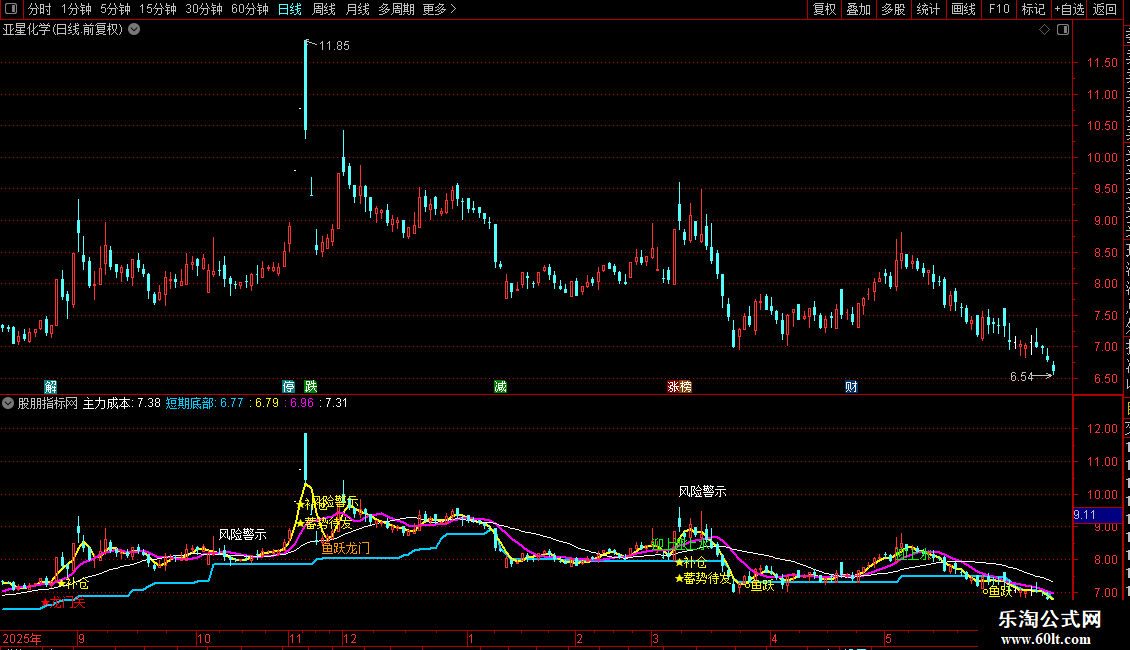The image size is (1130, 650).
Task: Switch to 周线 weekly chart
Action: 324,9
